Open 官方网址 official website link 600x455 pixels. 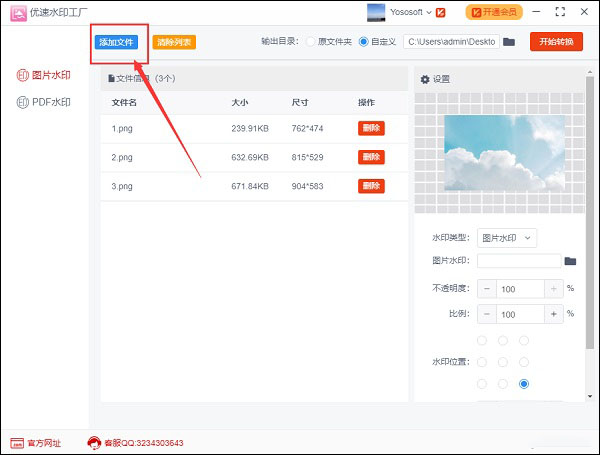coord(44,443)
